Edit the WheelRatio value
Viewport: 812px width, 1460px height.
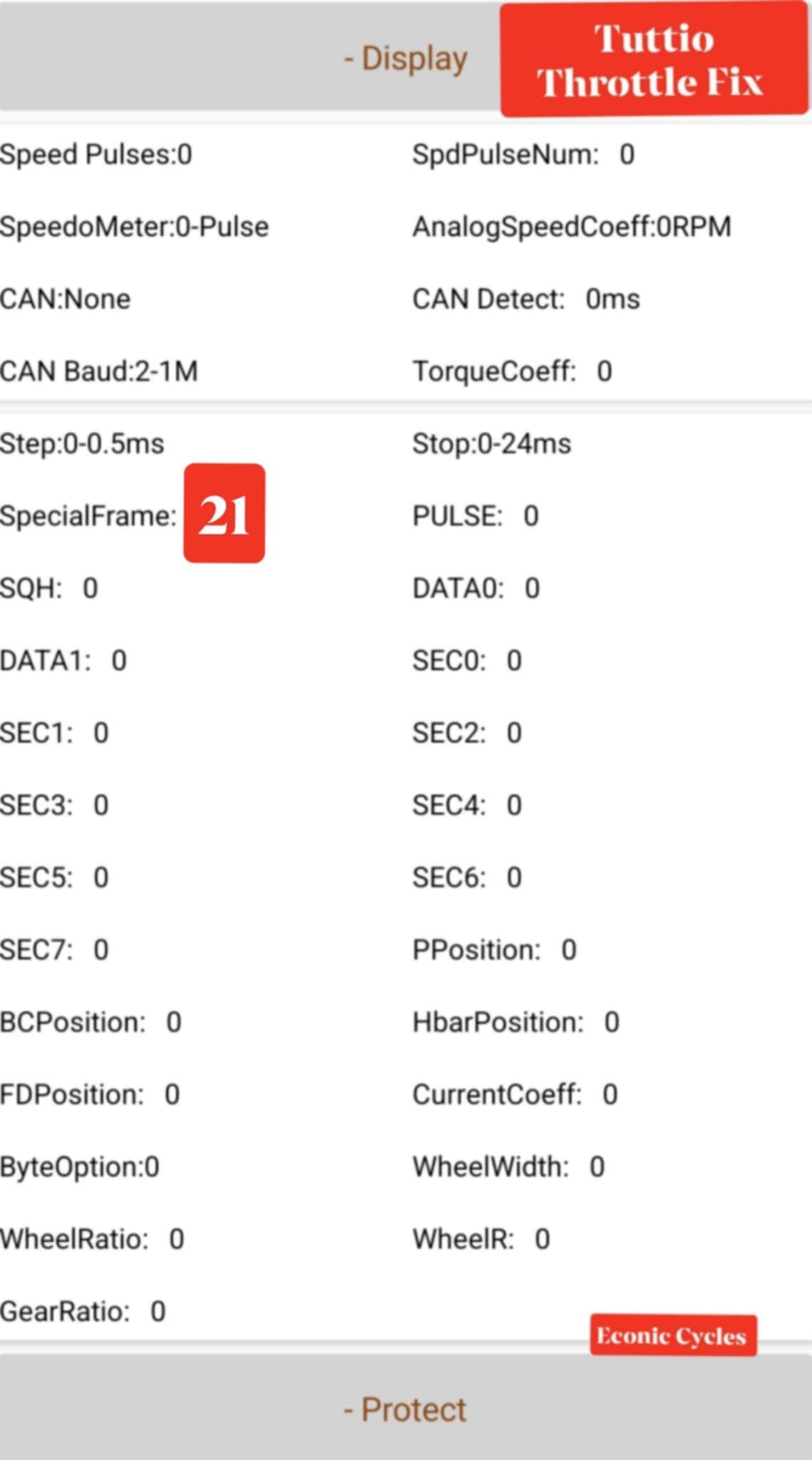[x=177, y=1239]
